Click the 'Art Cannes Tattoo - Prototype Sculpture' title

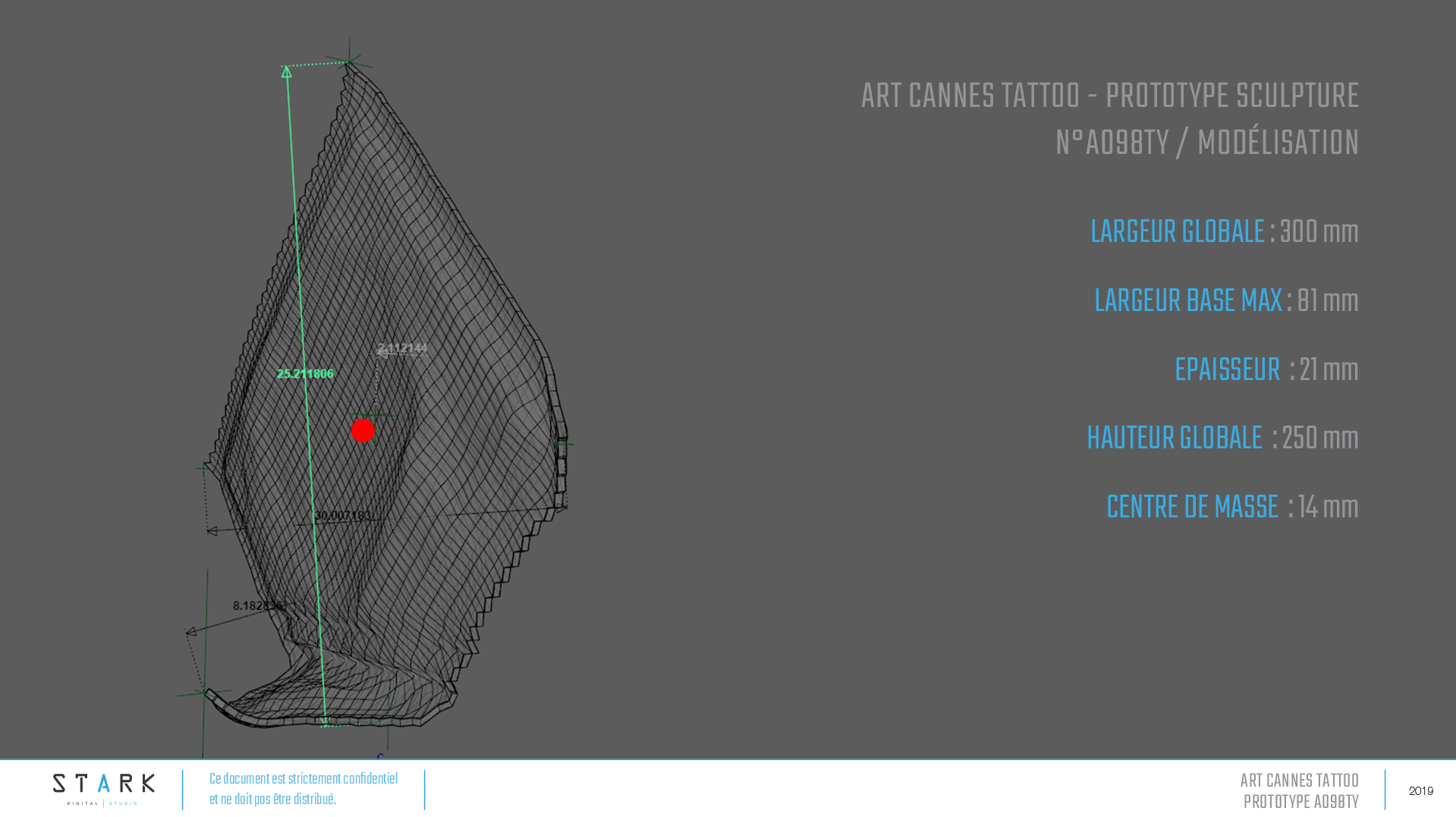pyautogui.click(x=1109, y=96)
